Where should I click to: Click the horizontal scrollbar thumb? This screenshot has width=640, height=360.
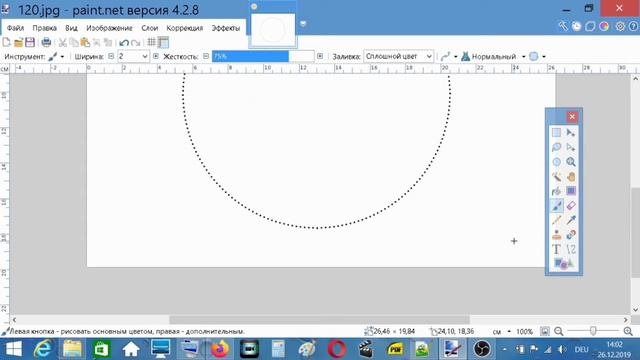pos(319,320)
